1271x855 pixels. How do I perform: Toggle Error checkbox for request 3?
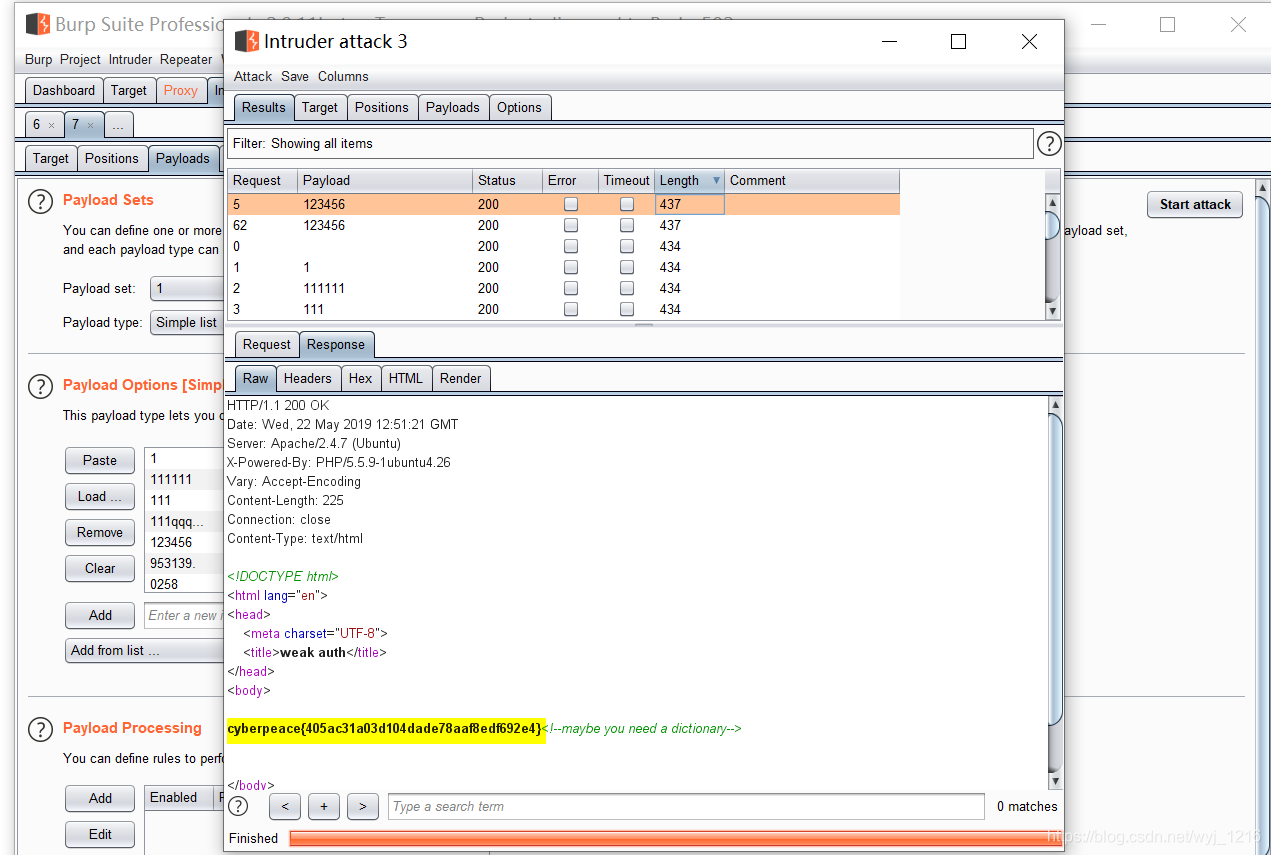pos(571,309)
